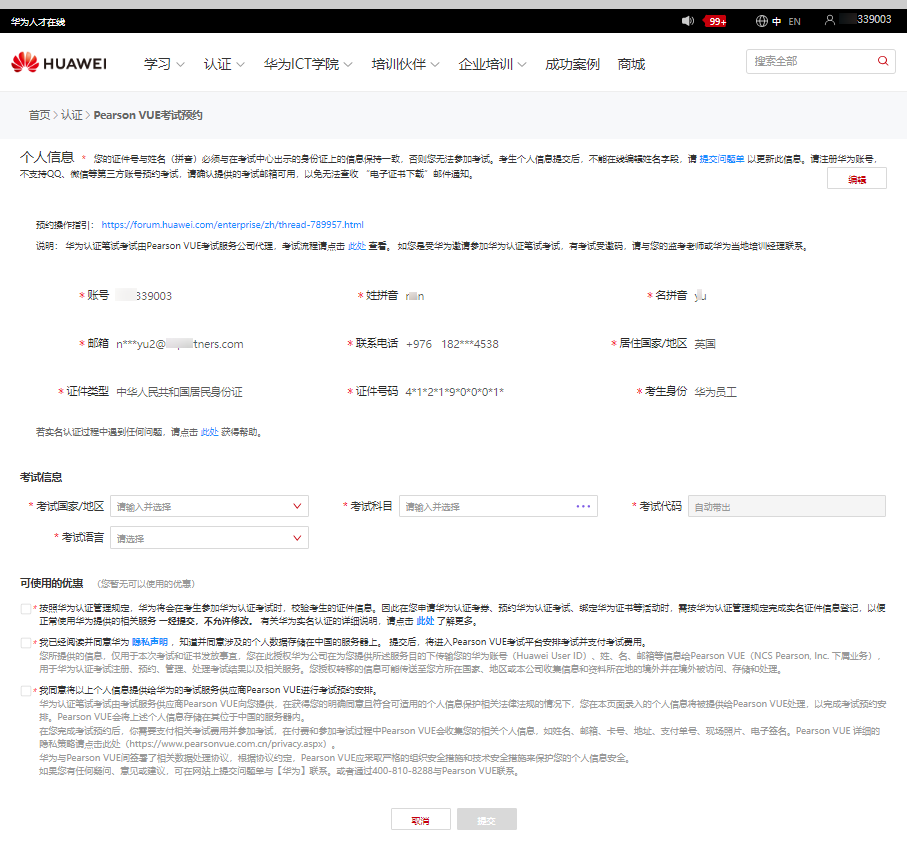Screen dimensions: 907x850
Task: Click the 联系电话 value 182***4538
Action: tap(470, 344)
